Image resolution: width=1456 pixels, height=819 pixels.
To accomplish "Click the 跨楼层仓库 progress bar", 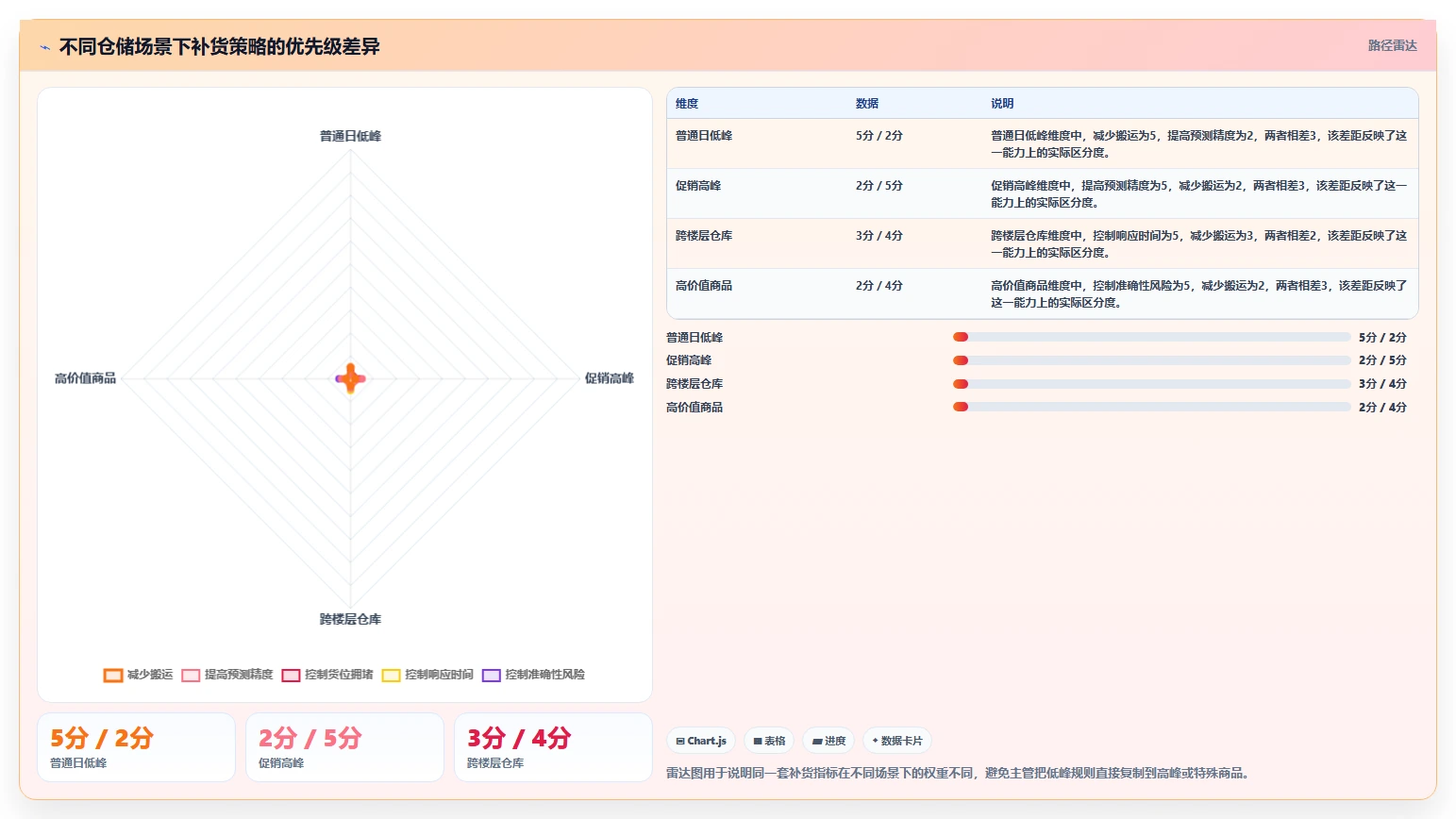I will point(1151,384).
